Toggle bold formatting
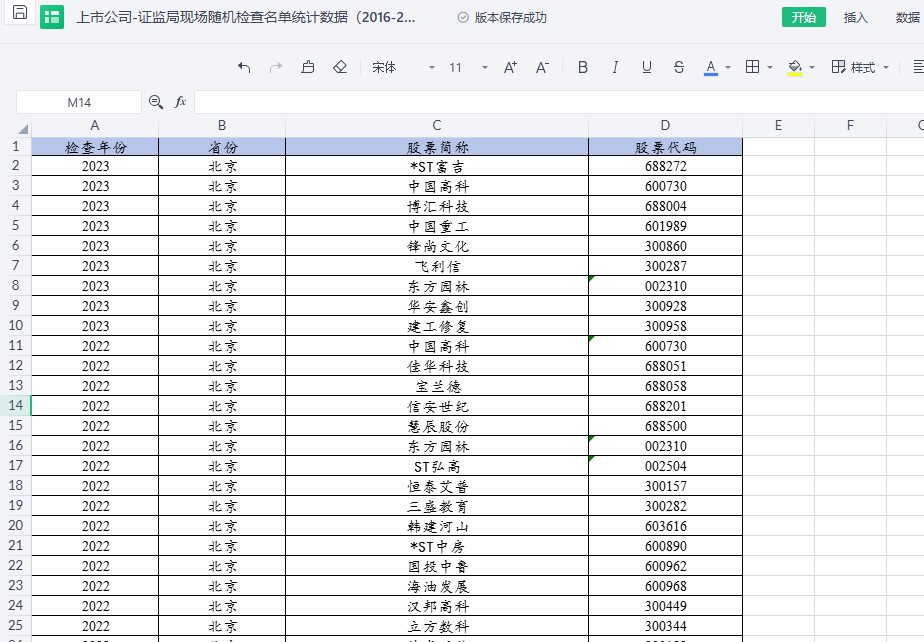The image size is (924, 642). click(583, 67)
